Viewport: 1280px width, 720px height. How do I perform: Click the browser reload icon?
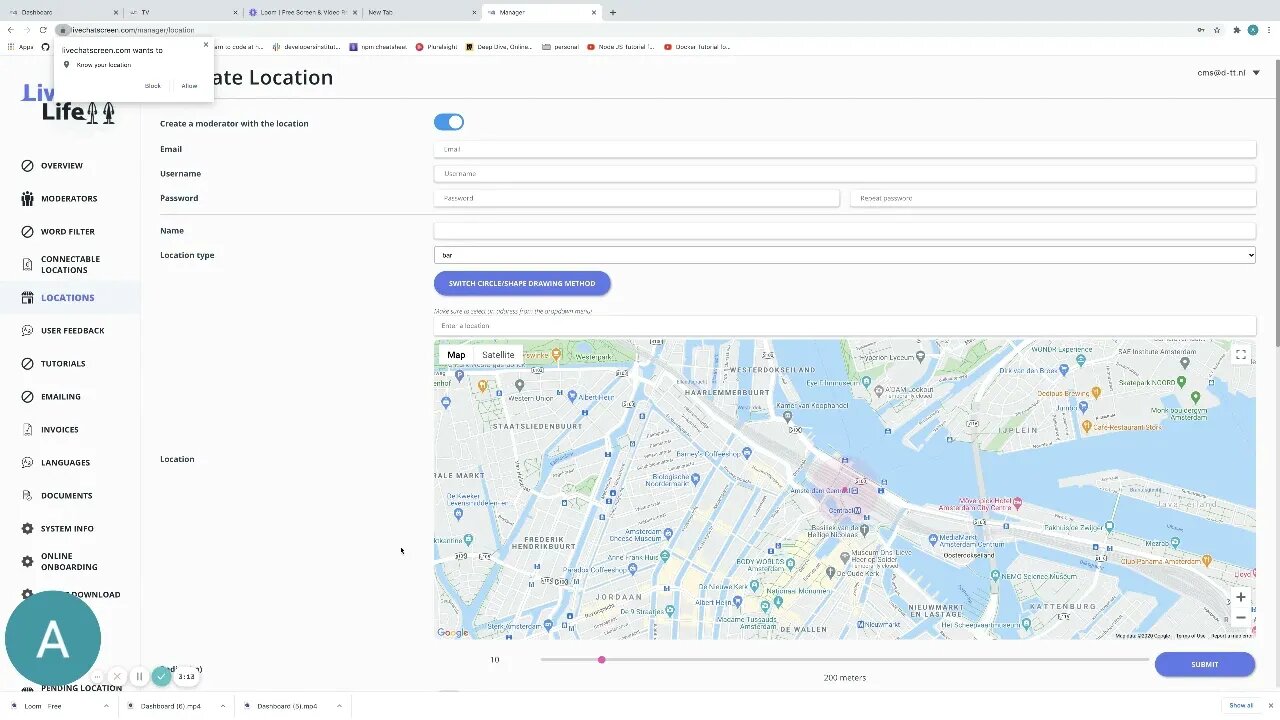(43, 30)
